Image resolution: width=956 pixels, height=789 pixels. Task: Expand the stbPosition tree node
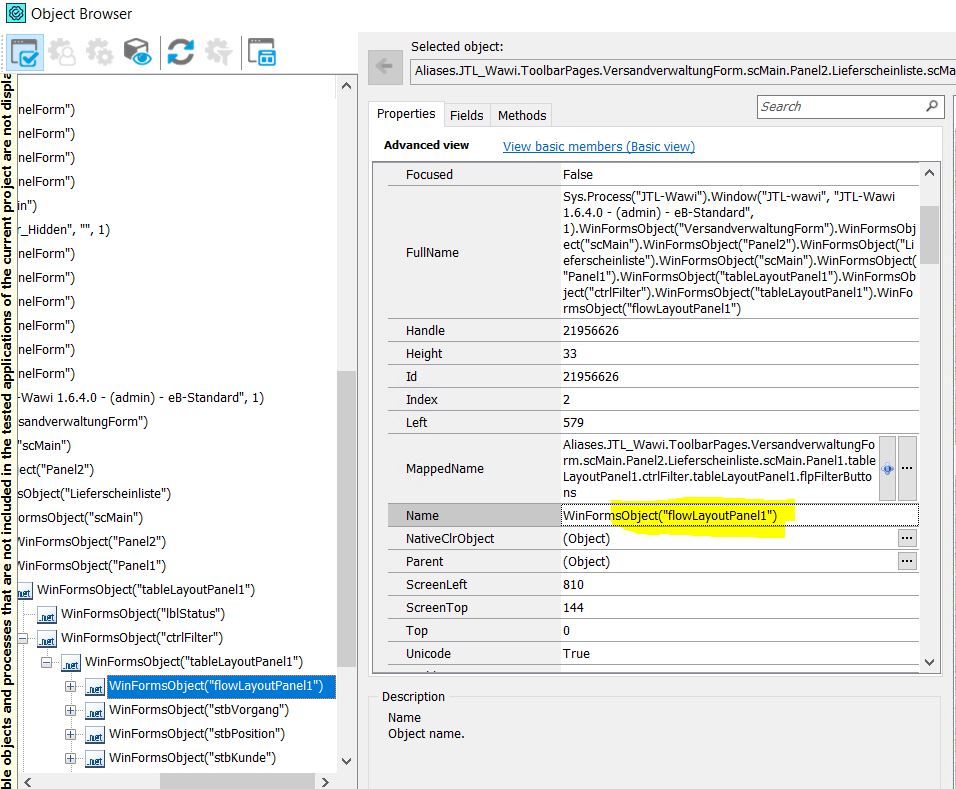pyautogui.click(x=70, y=734)
